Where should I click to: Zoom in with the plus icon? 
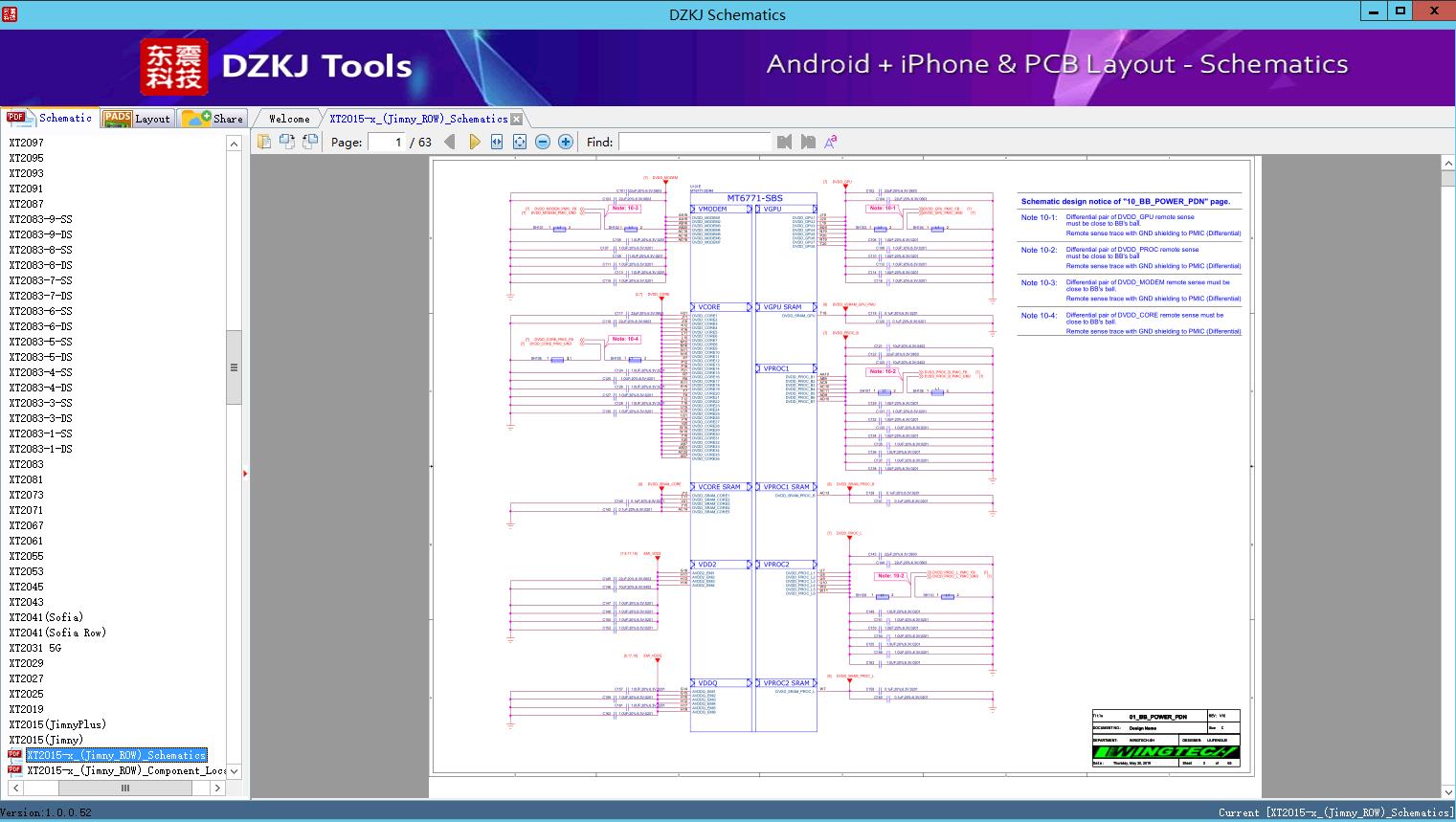(x=566, y=142)
